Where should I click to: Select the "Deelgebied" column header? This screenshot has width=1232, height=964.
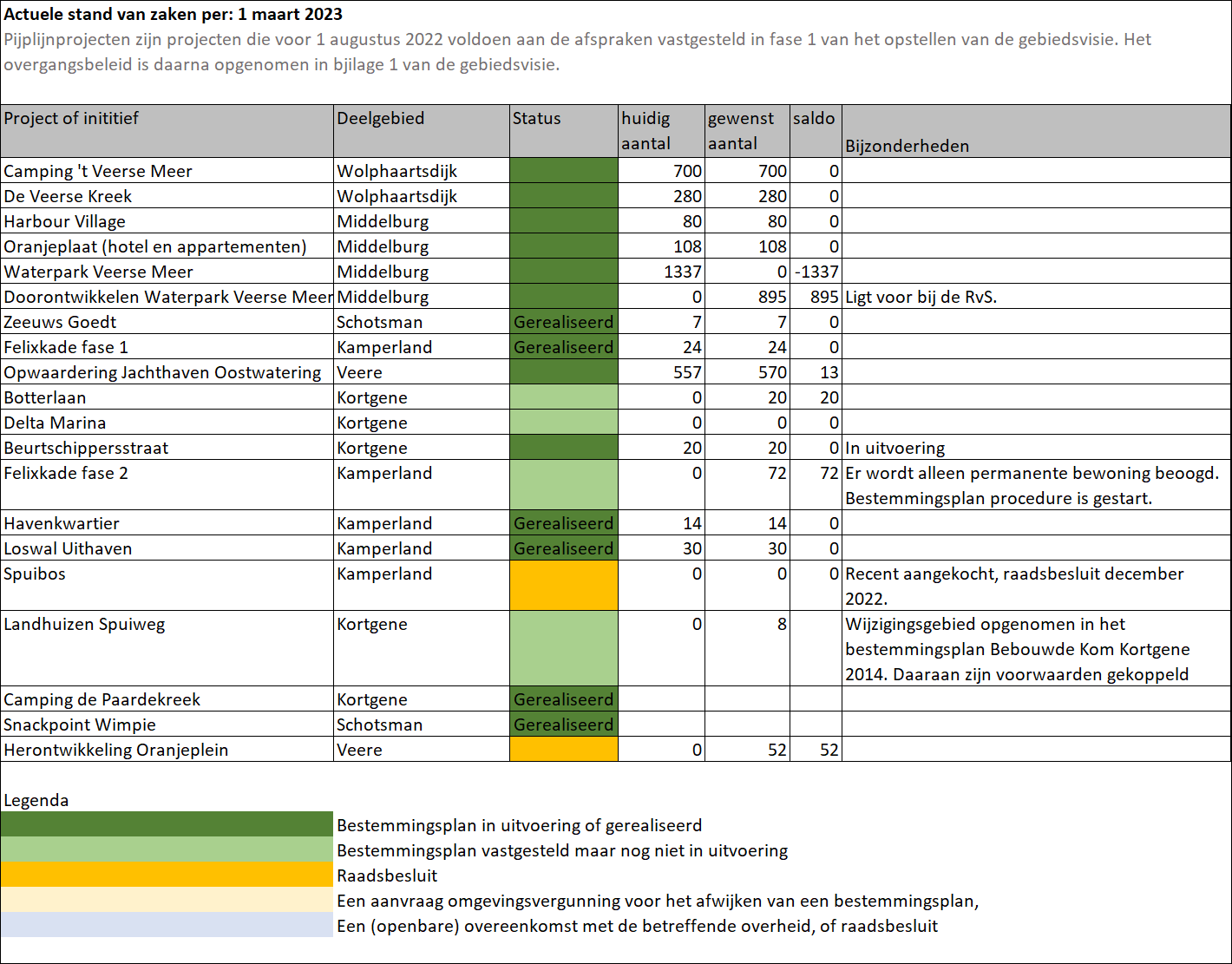click(380, 119)
